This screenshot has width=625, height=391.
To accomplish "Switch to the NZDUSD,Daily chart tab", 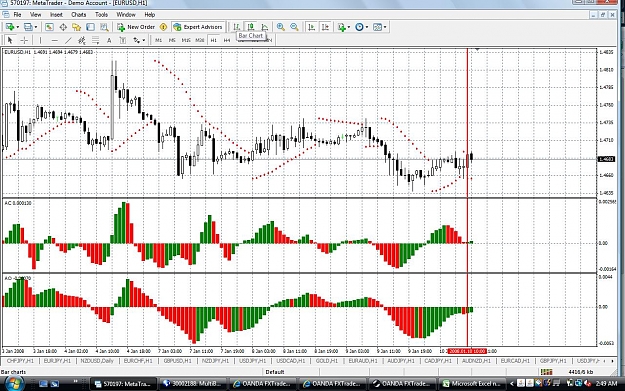I will tap(97, 361).
